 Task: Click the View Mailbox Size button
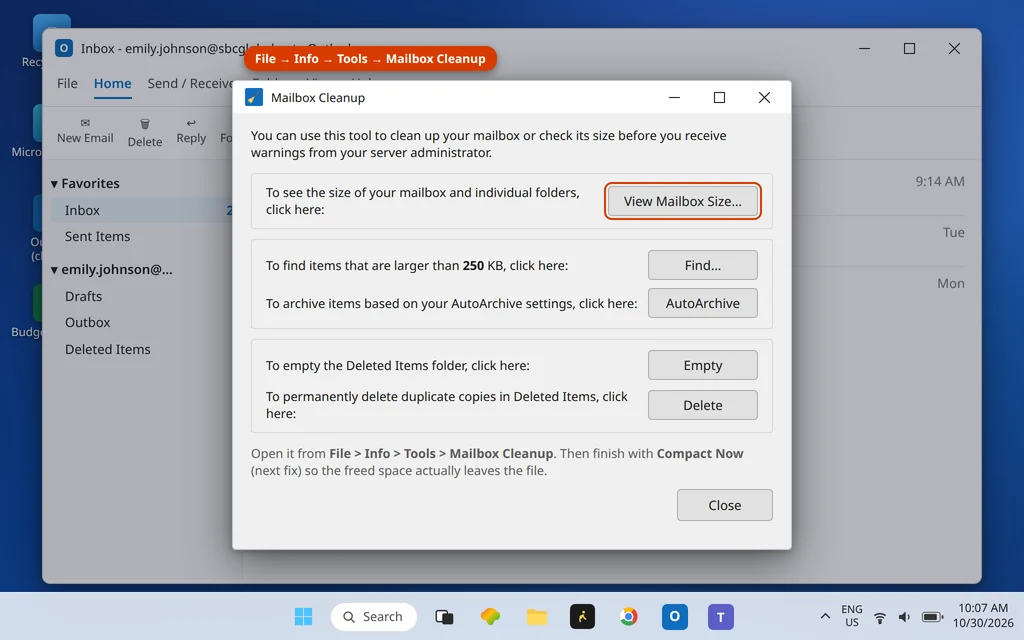682,201
